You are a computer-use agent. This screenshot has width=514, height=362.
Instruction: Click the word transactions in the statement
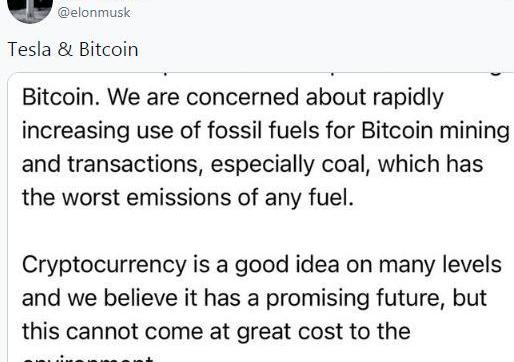[x=133, y=164]
